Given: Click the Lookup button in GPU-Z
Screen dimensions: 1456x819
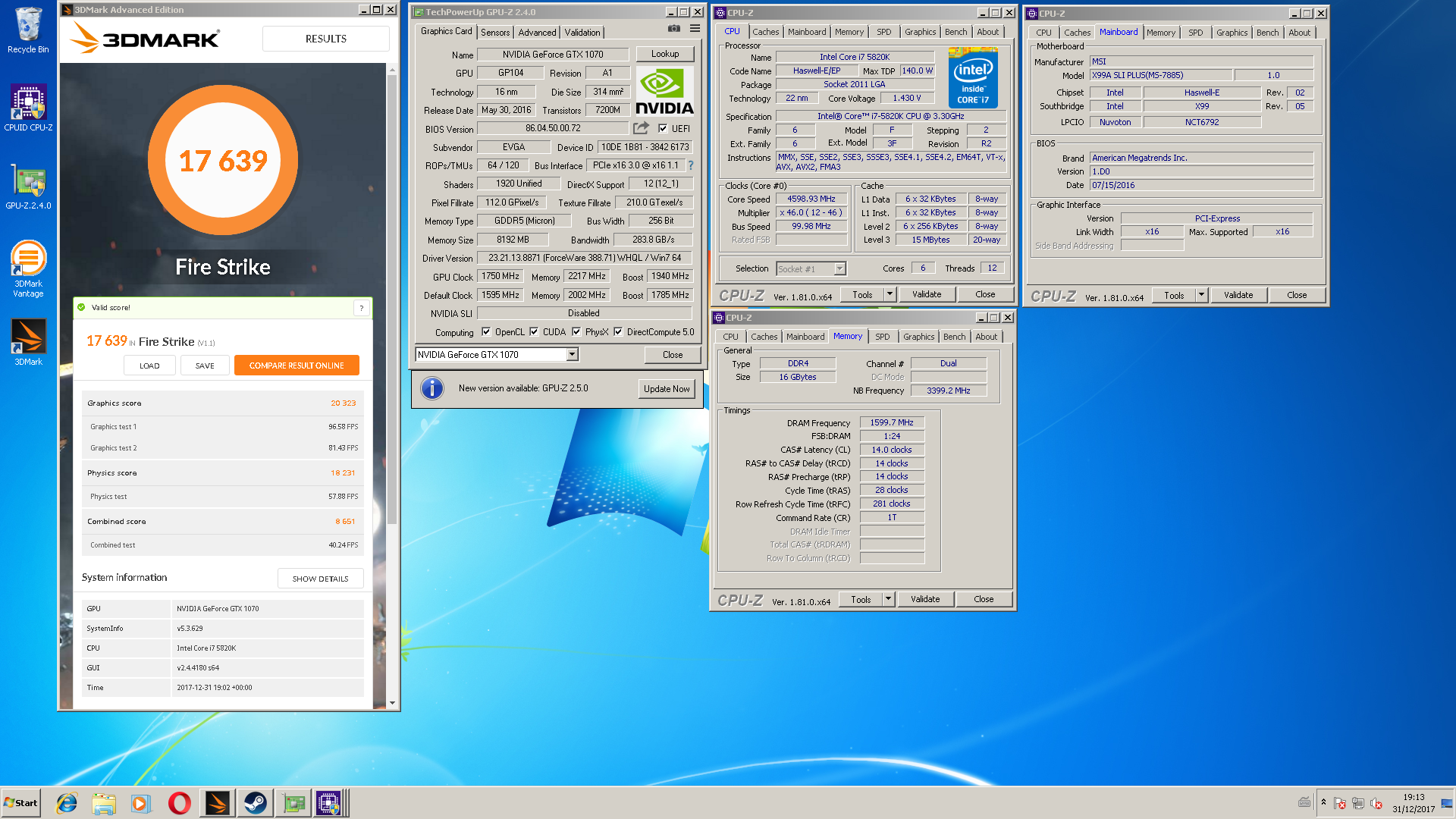Looking at the screenshot, I should 665,54.
